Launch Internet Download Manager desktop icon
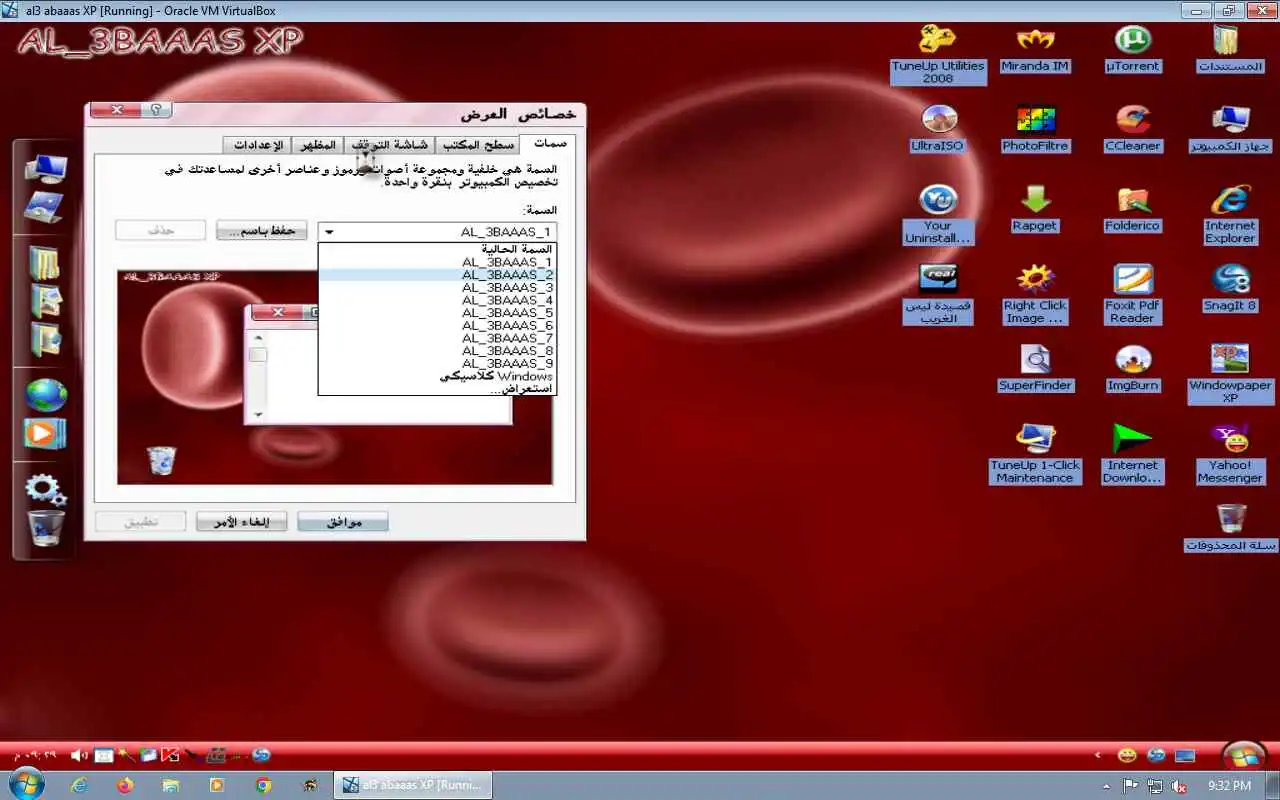1280x800 pixels. 1133,454
